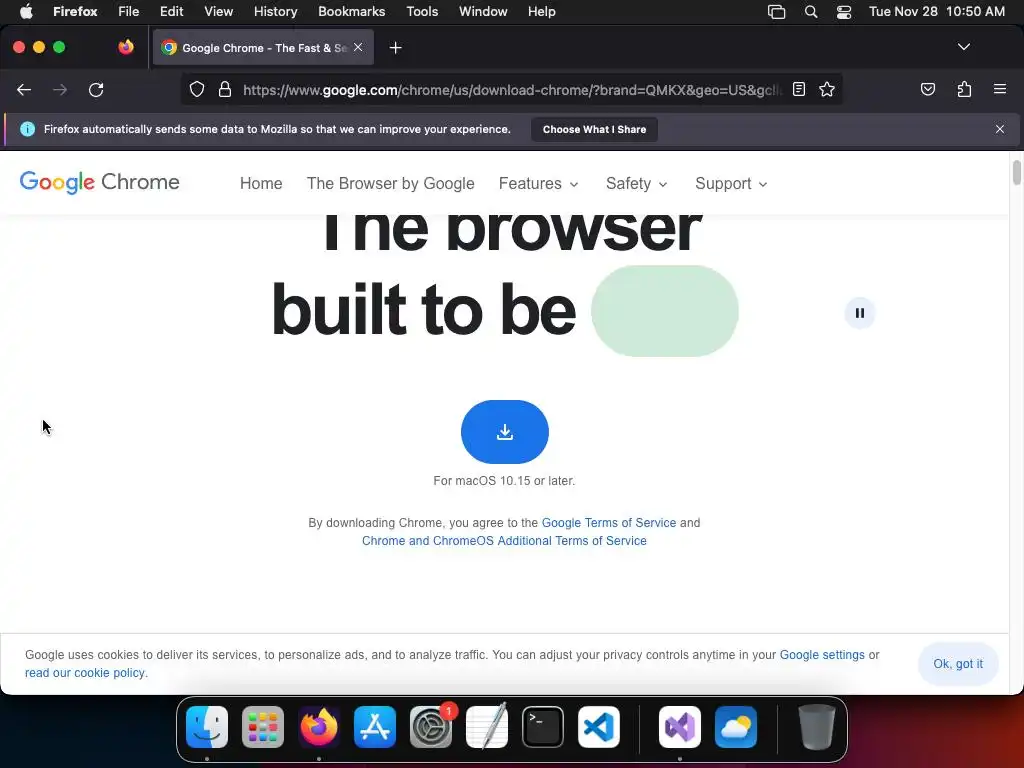This screenshot has height=768, width=1024.
Task: Toggle reader view icon
Action: coord(799,89)
